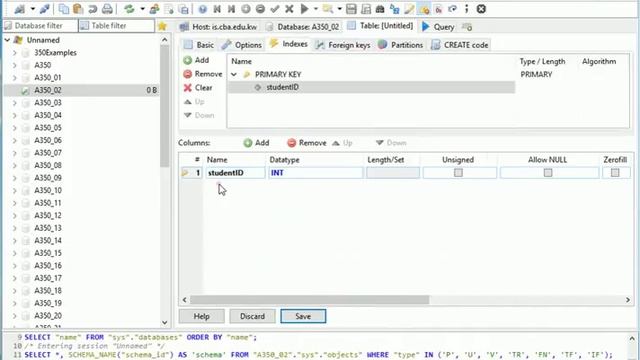Expand the A350_17 database node
Screen dimensions: 640x360
tap(15, 278)
